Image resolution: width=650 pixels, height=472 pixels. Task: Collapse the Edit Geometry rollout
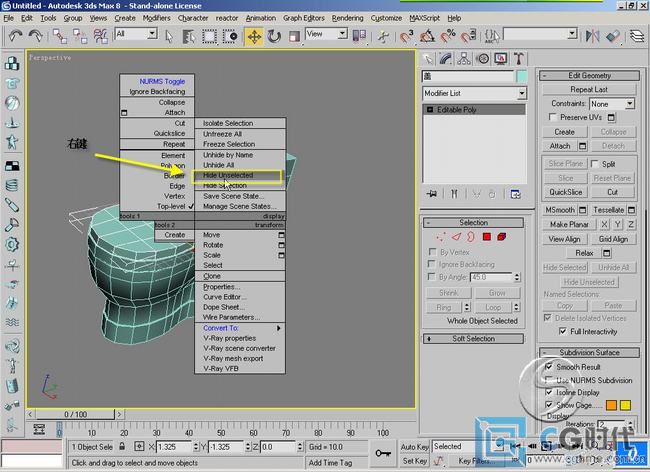589,75
